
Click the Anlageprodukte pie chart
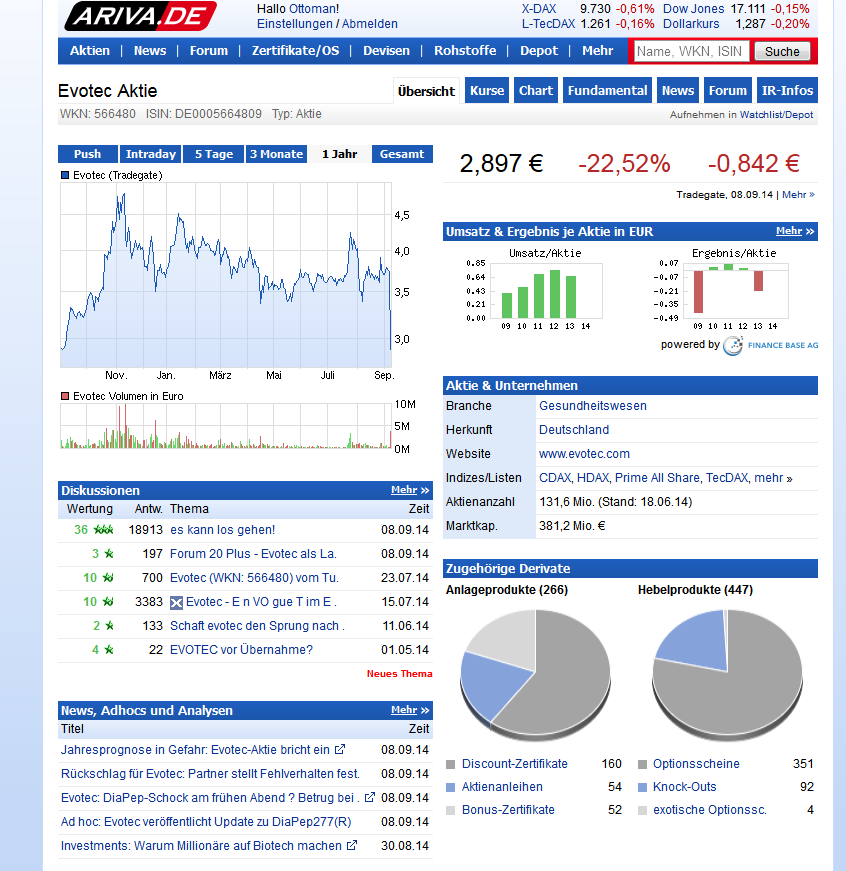(535, 674)
